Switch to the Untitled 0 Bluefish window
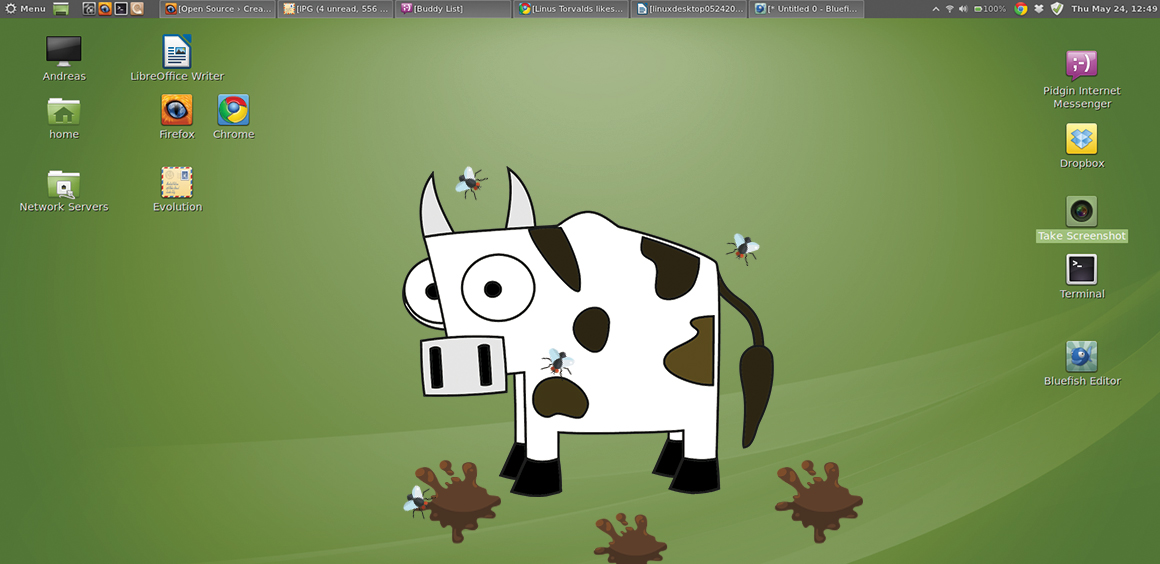1160x564 pixels. [806, 9]
